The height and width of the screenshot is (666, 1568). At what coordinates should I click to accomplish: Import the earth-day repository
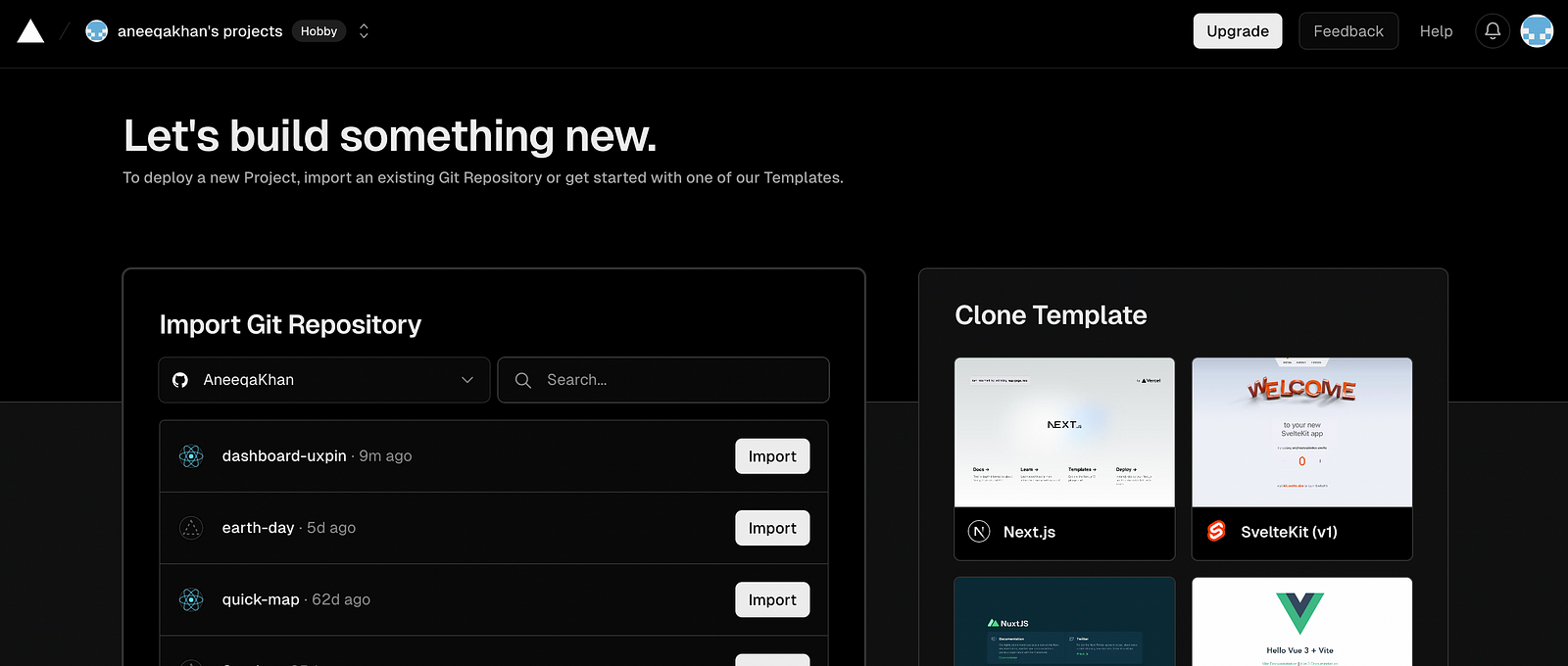point(772,528)
